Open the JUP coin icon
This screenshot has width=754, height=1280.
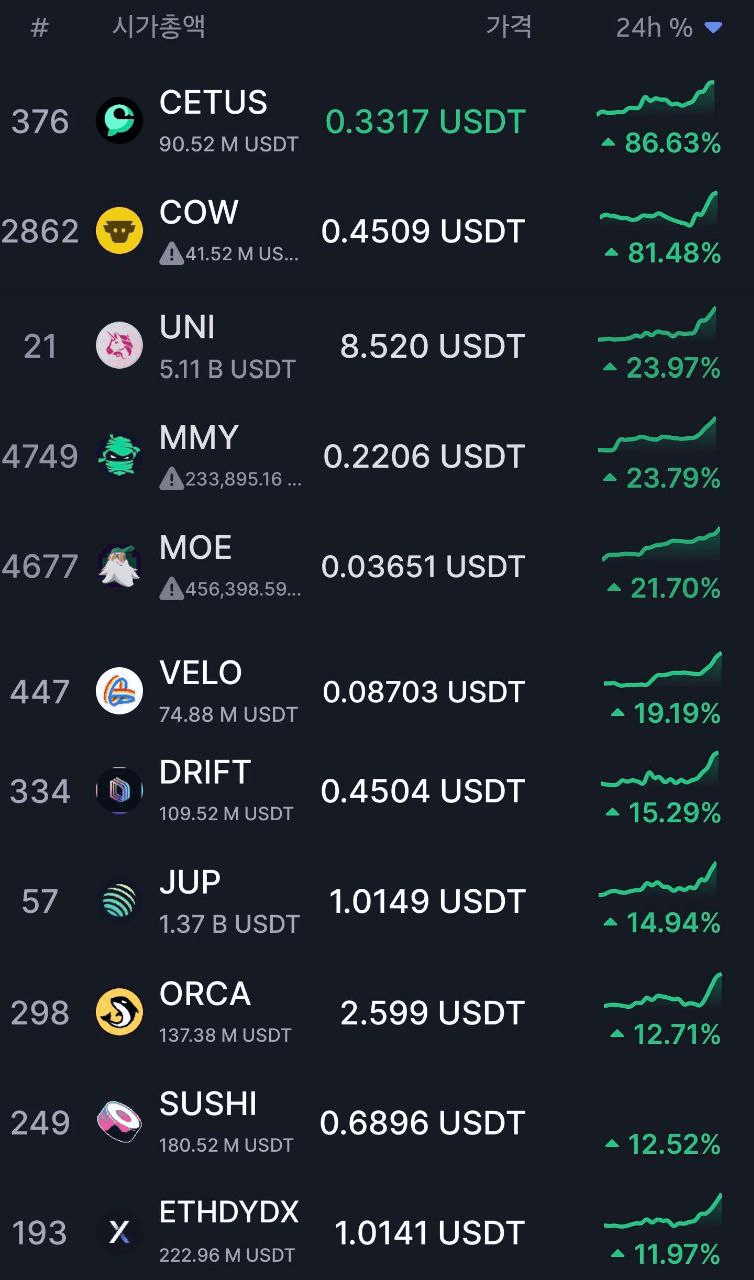coord(119,901)
